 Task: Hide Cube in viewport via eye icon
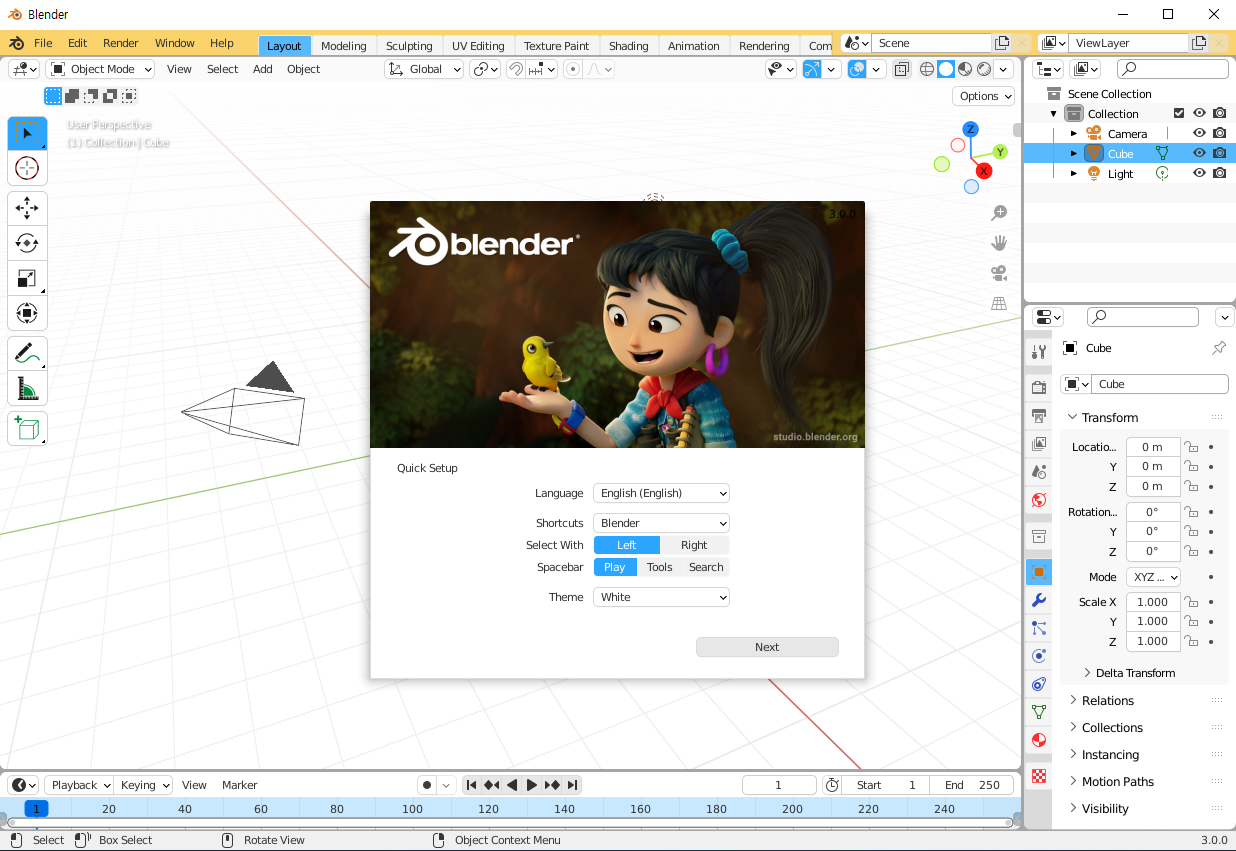[x=1199, y=153]
